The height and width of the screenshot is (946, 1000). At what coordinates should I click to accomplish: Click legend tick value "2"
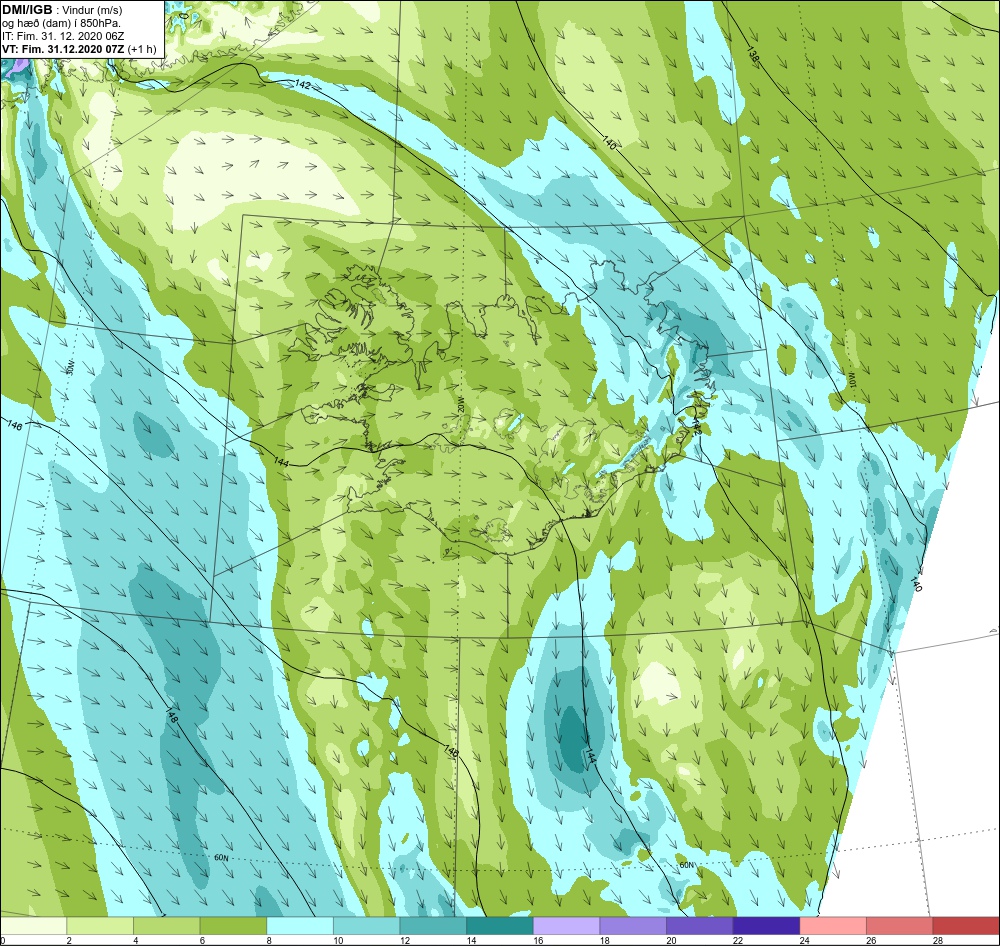67,940
